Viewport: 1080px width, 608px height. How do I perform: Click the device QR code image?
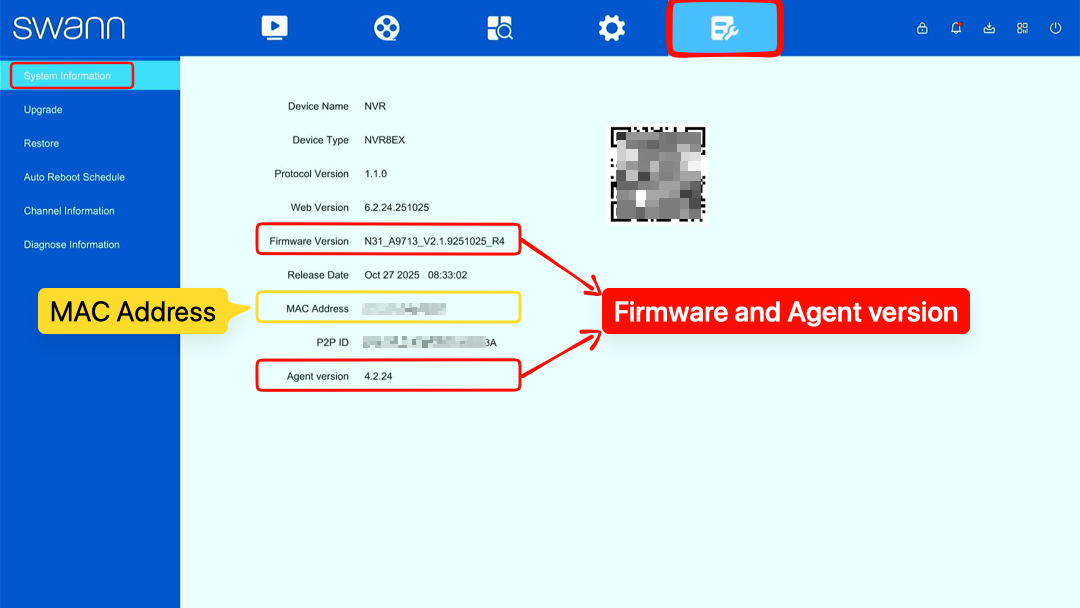click(658, 174)
